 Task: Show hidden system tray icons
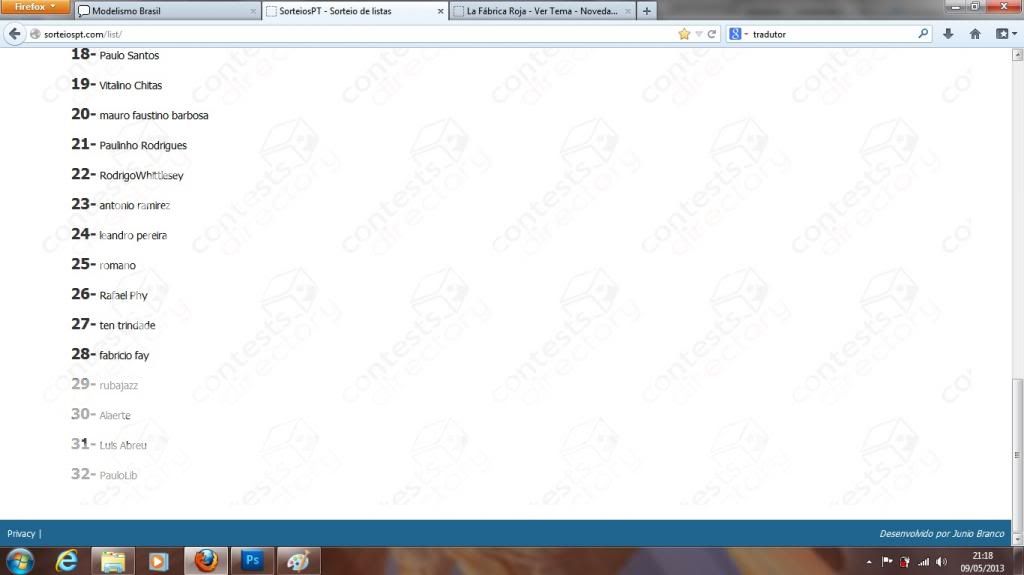tap(869, 562)
